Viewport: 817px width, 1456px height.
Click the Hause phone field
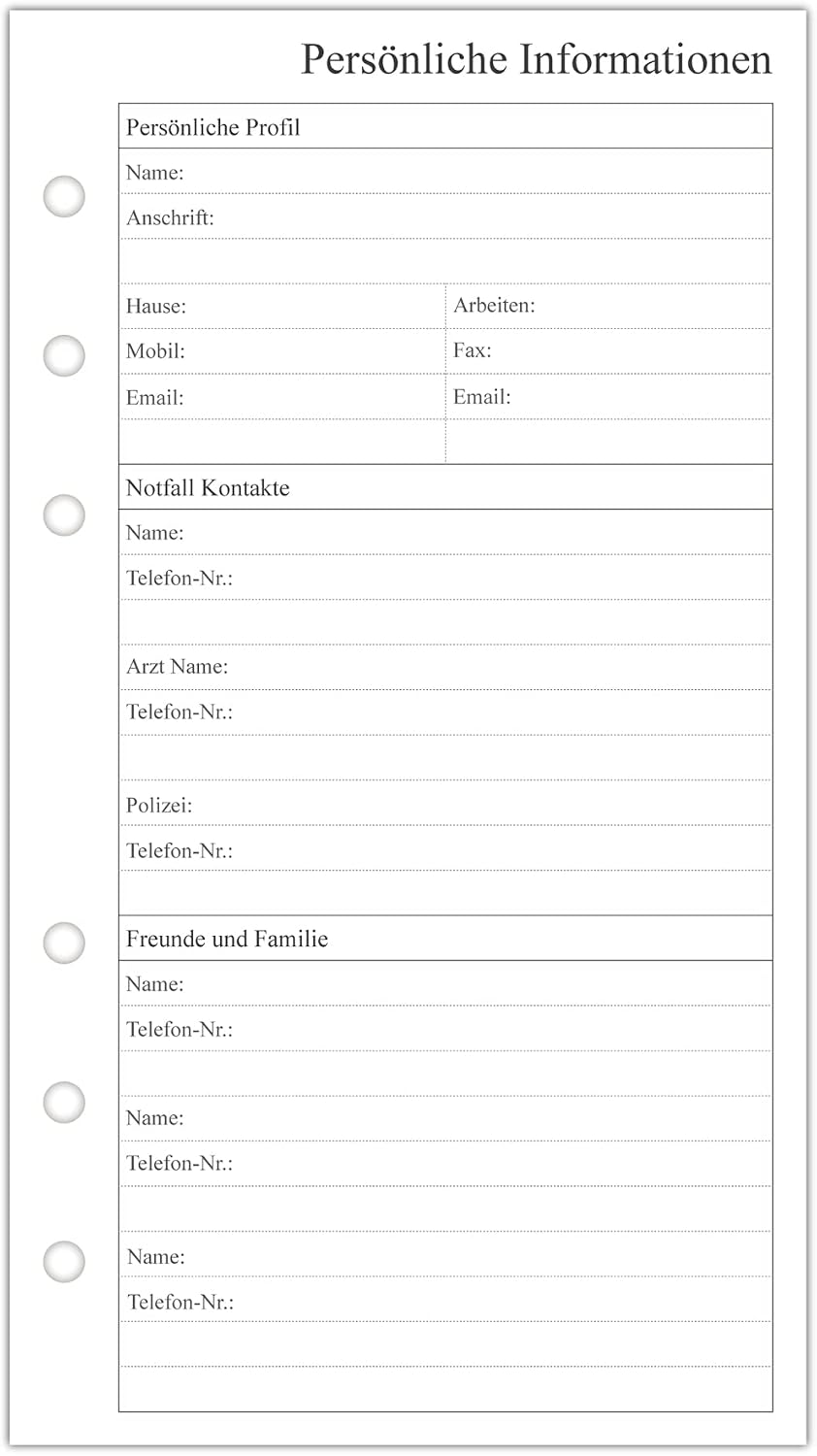282,306
